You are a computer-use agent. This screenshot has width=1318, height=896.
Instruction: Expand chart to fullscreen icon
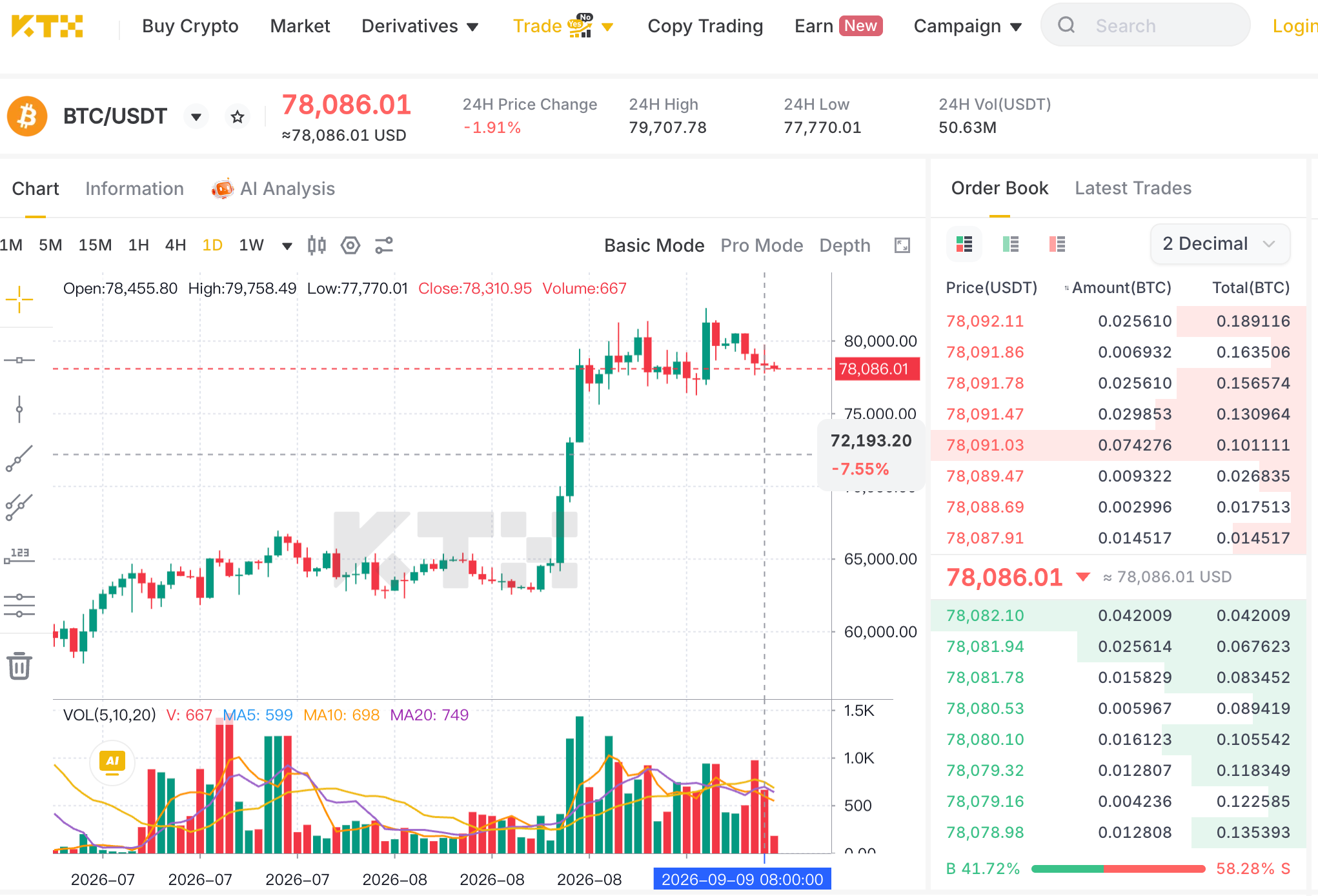pyautogui.click(x=902, y=245)
